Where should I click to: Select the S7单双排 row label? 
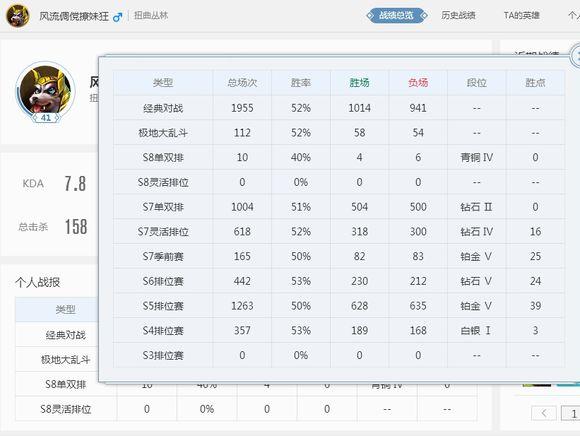(x=163, y=207)
